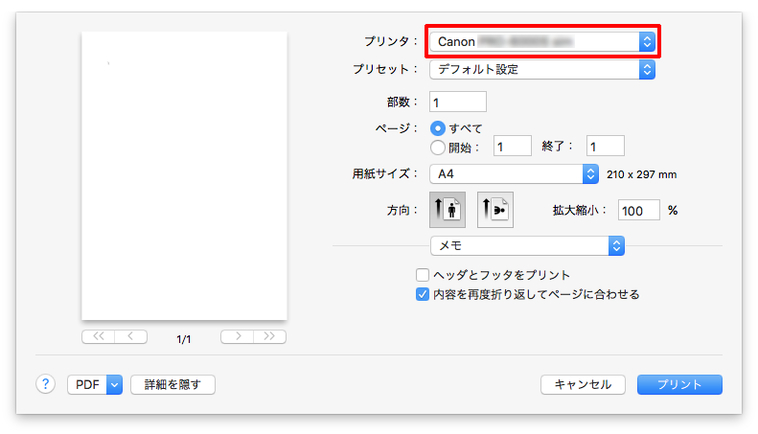Image resolution: width=758 pixels, height=434 pixels.
Task: Click the help question mark button
Action: click(46, 384)
